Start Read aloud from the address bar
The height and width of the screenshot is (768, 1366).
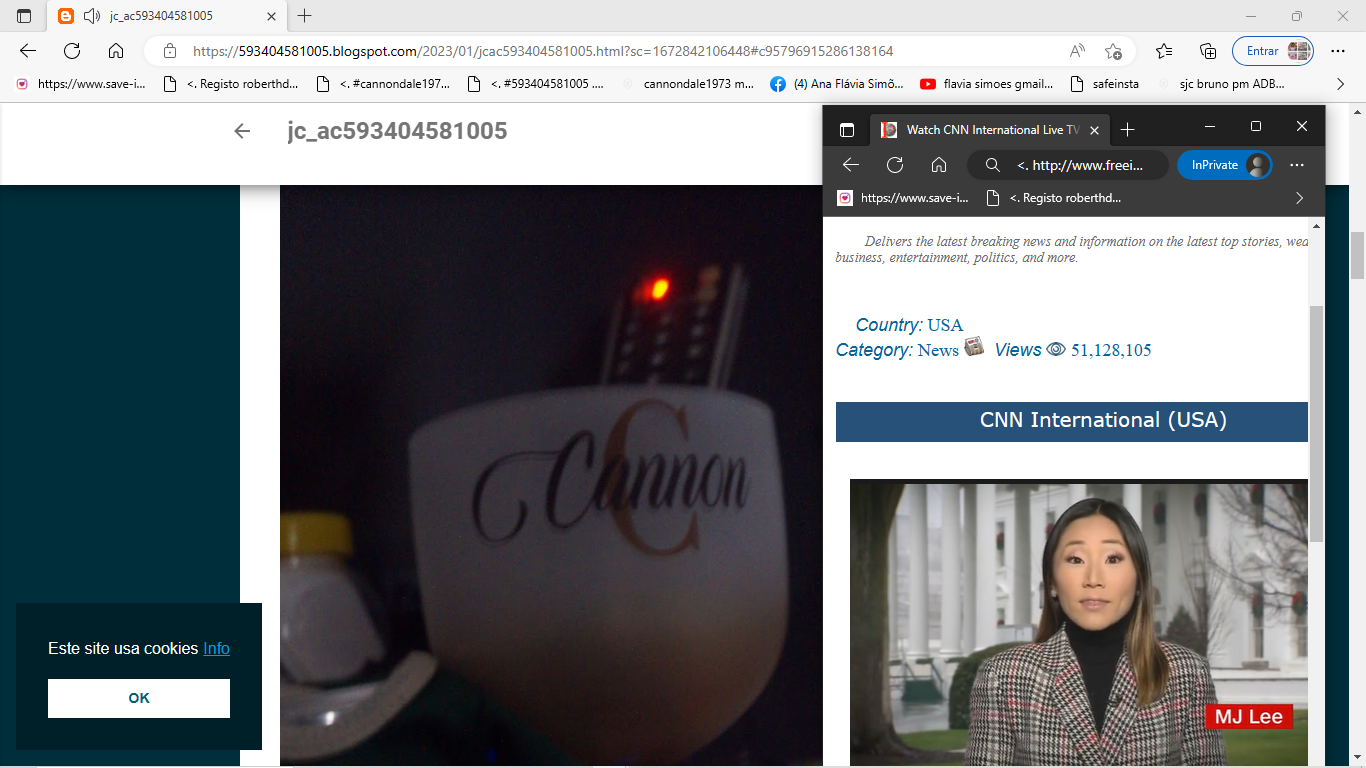(1077, 51)
